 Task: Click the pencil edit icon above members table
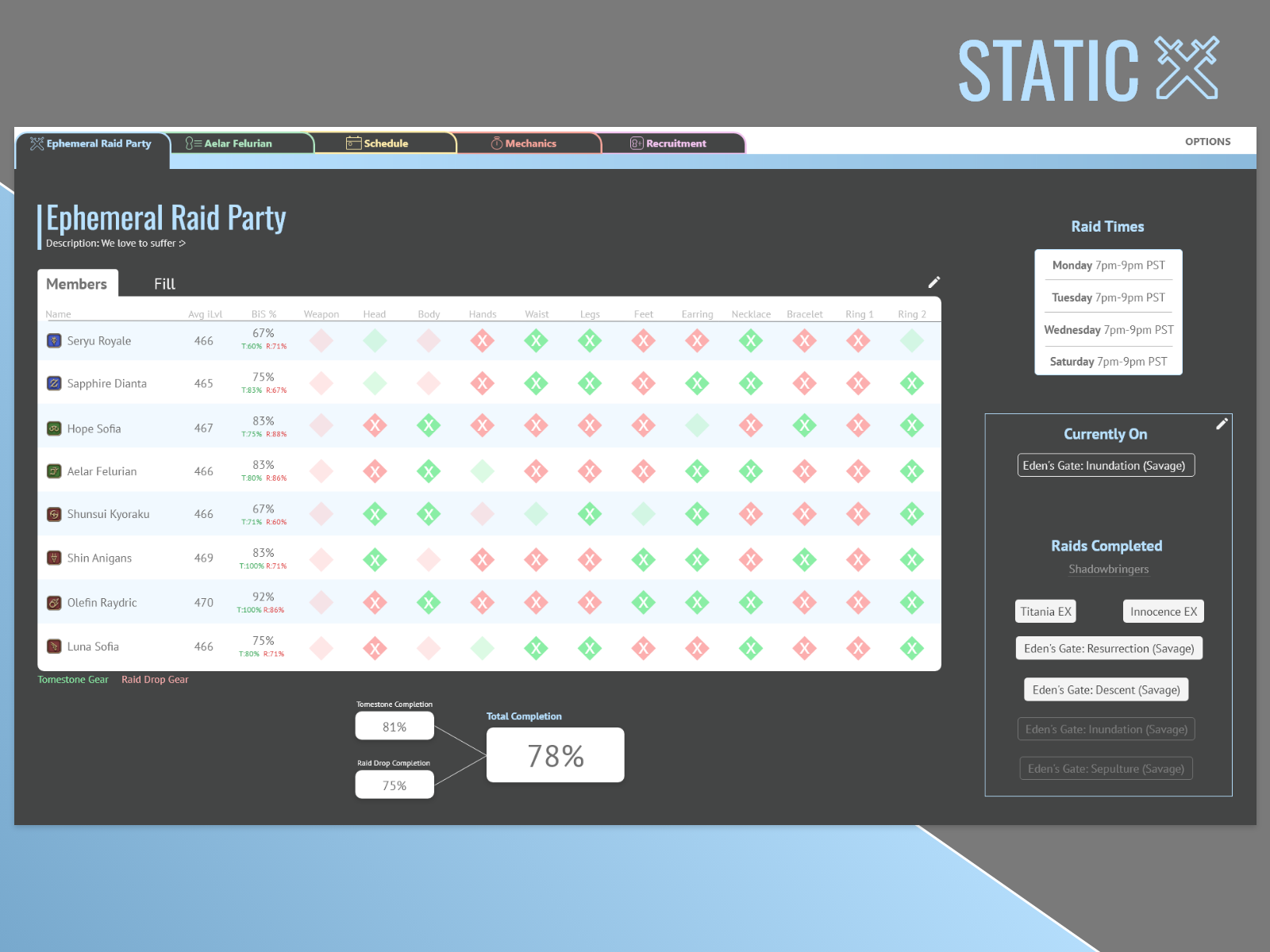tap(934, 282)
